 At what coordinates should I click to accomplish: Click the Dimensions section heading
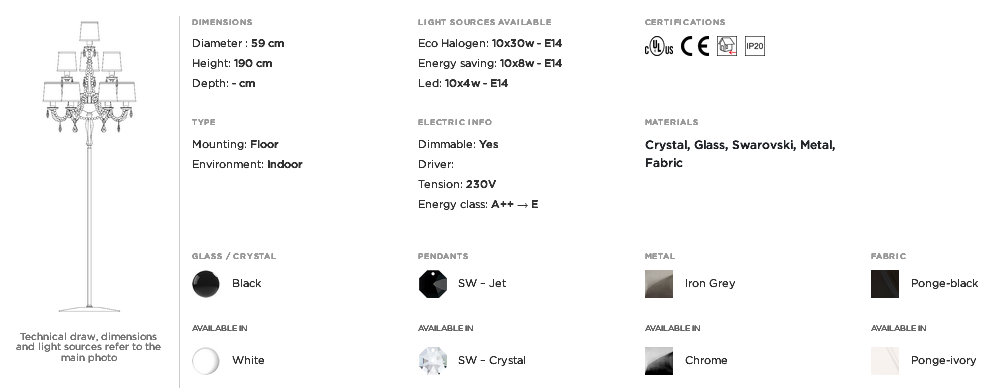tap(222, 22)
